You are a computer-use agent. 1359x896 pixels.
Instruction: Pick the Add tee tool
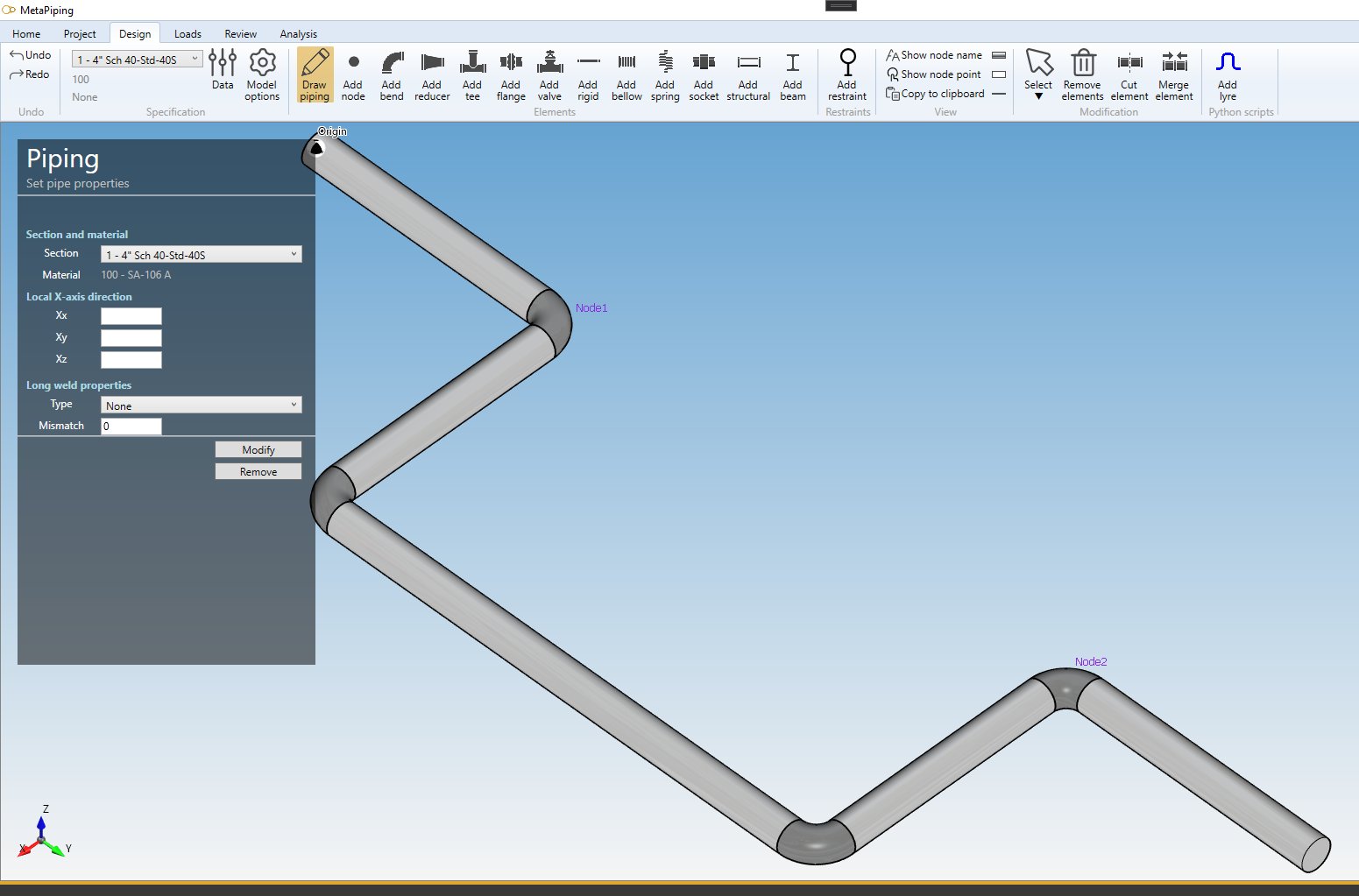pos(472,75)
